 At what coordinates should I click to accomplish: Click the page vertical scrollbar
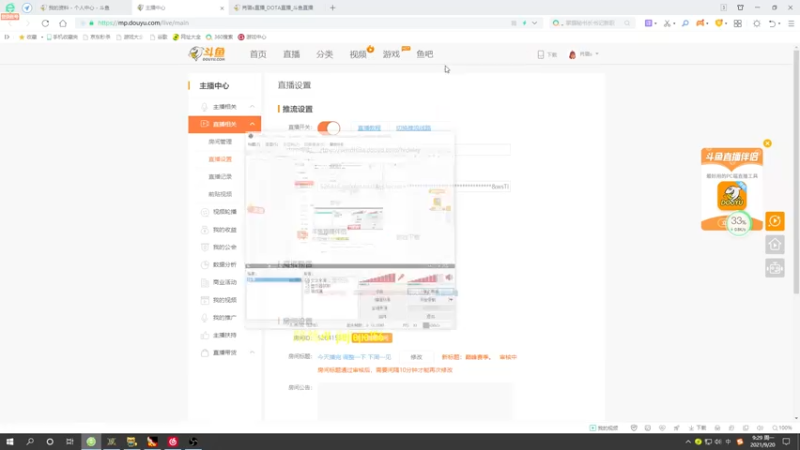click(796, 171)
